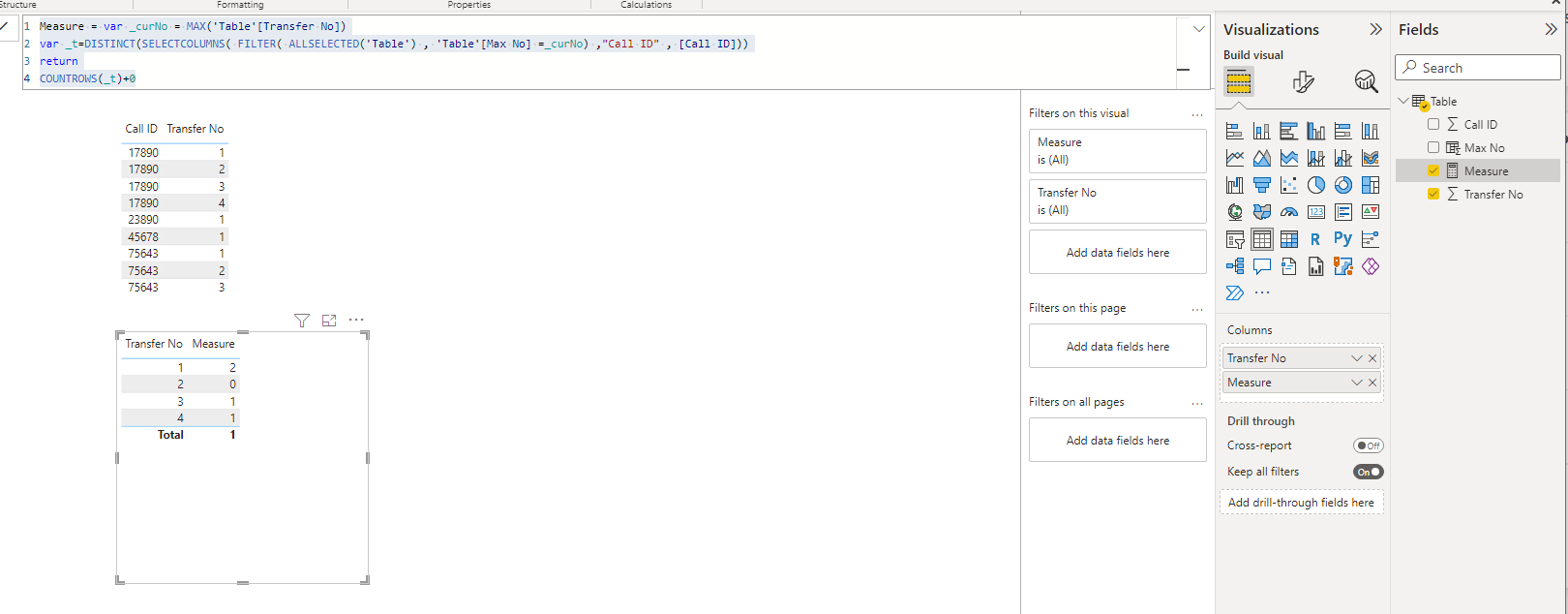Click Add drill-through fields here
Screen dimensions: 1568x614
tap(1301, 503)
